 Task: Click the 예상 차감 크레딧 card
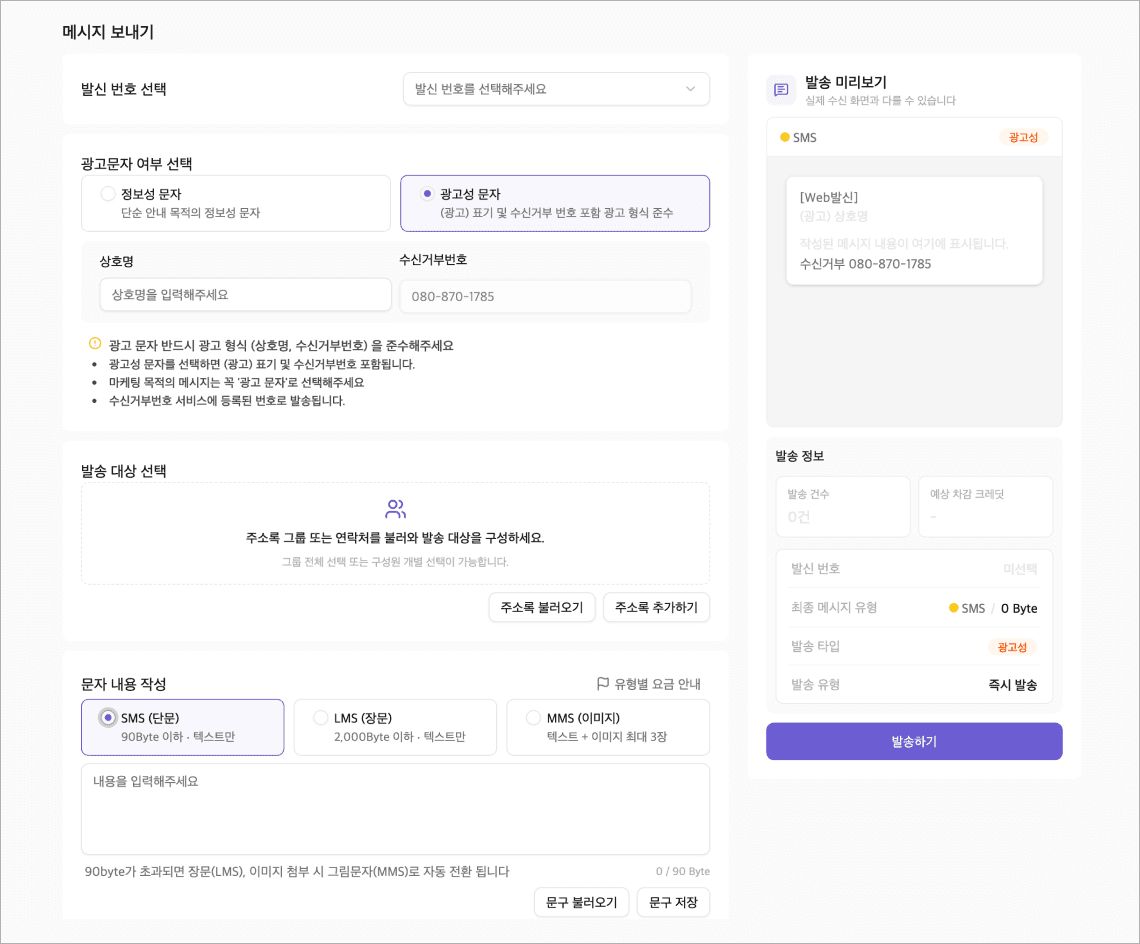(985, 507)
